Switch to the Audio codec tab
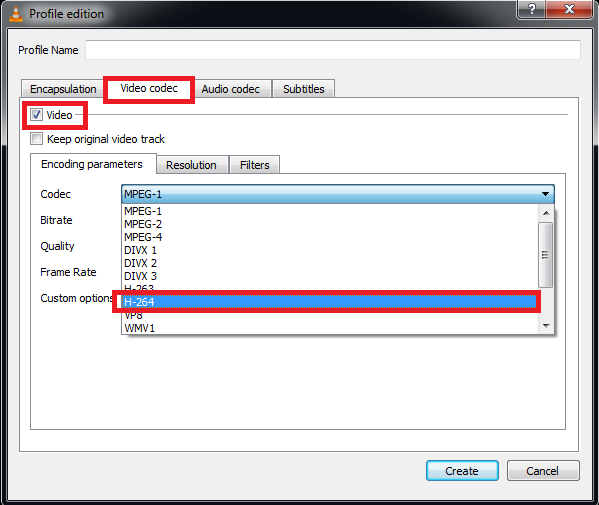599x505 pixels. coord(230,89)
